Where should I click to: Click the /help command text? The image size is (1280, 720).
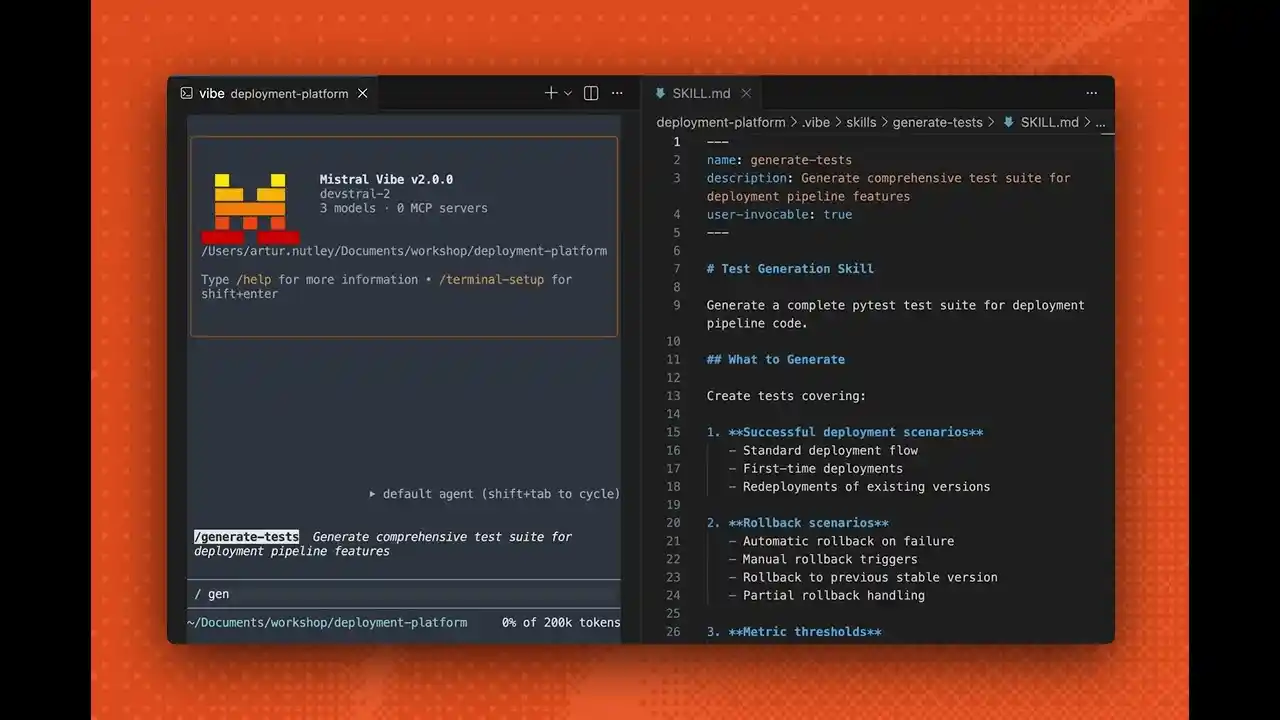coord(254,280)
